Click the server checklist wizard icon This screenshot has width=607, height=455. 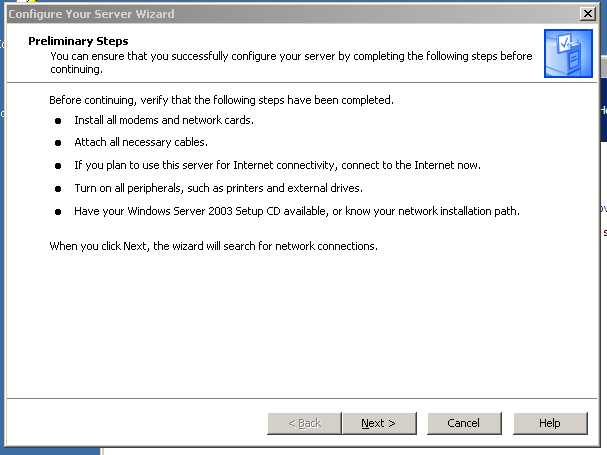pyautogui.click(x=568, y=54)
